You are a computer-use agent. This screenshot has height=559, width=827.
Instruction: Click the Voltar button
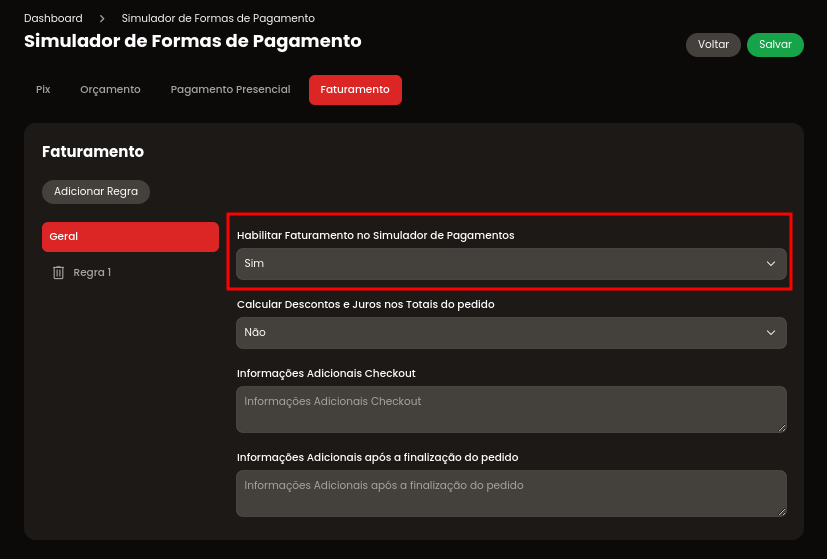[713, 45]
